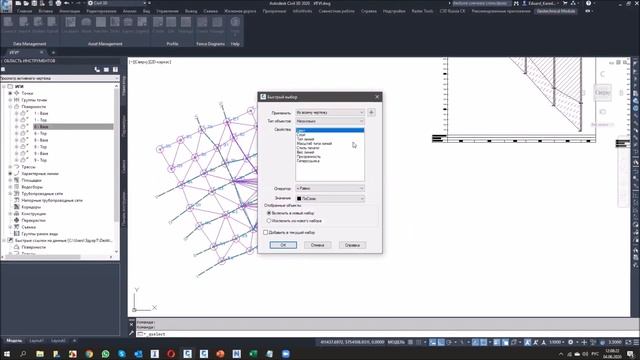Viewport: 640px width, 360px height.
Task: Expand the Точки node in Toolspace tree
Action: (10, 93)
